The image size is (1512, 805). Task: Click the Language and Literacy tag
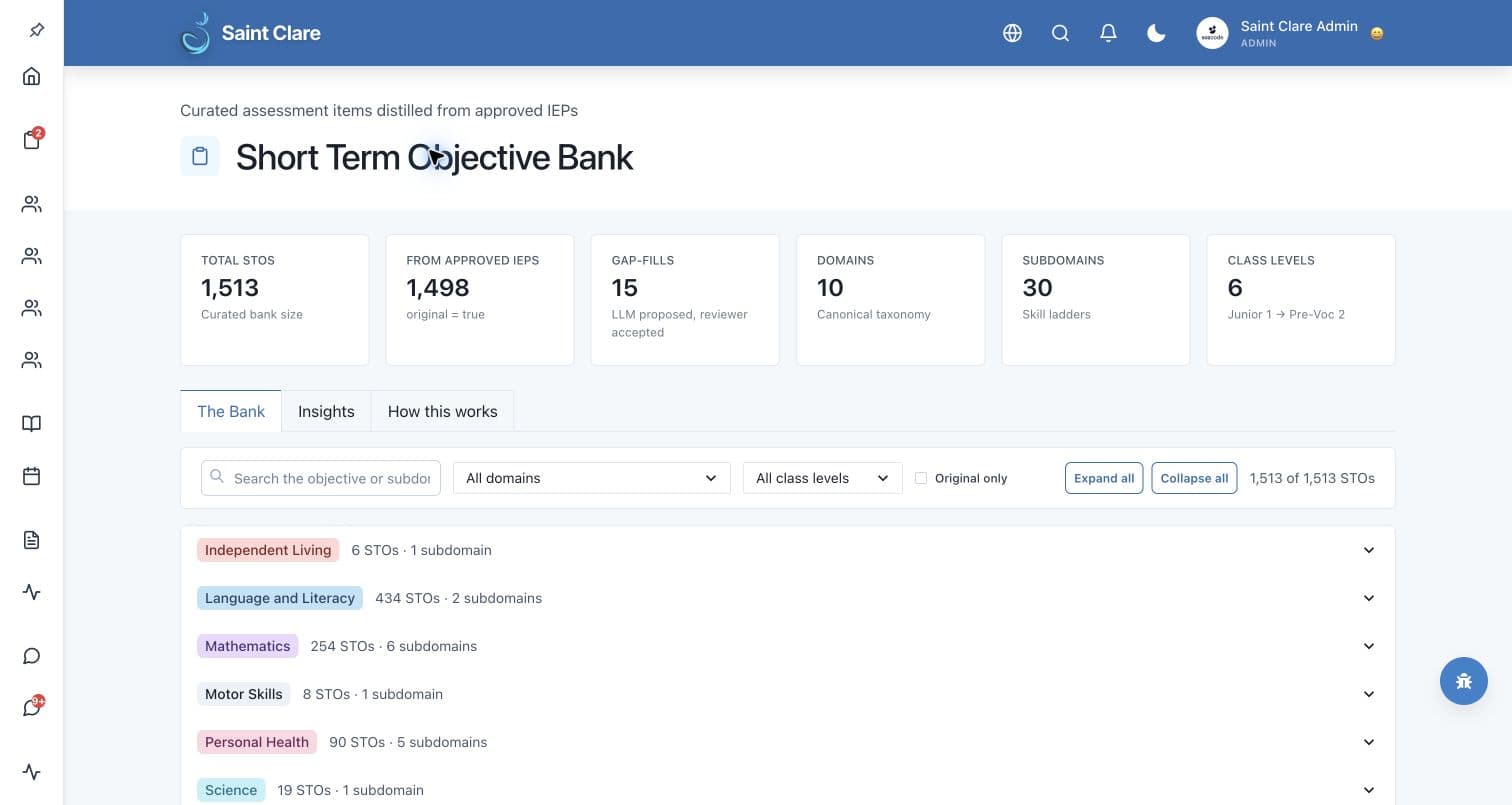click(280, 598)
